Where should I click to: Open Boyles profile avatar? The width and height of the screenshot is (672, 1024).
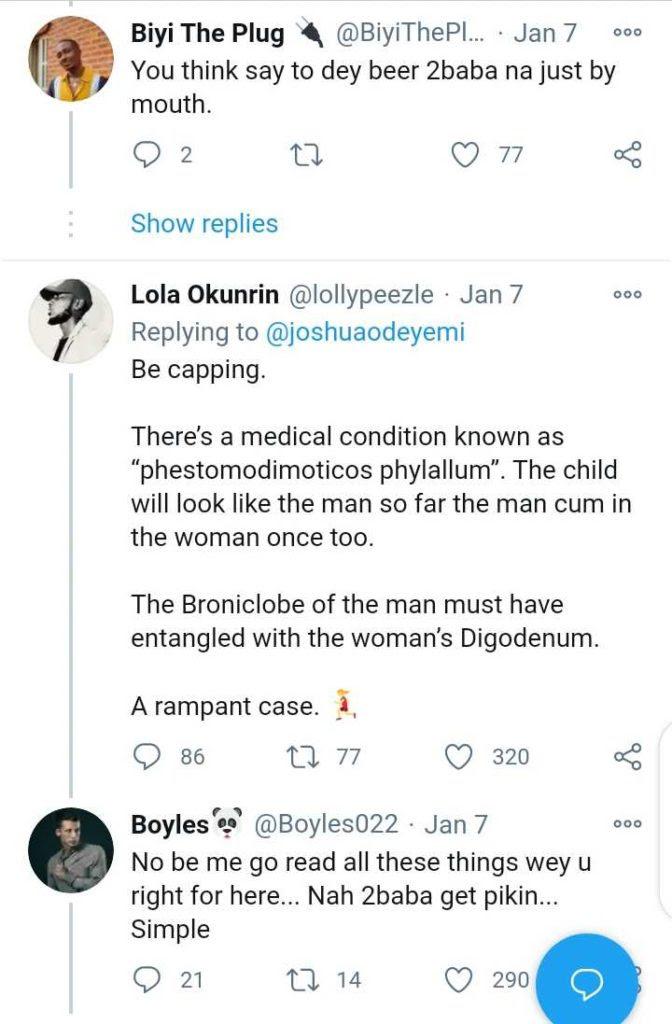pos(70,850)
